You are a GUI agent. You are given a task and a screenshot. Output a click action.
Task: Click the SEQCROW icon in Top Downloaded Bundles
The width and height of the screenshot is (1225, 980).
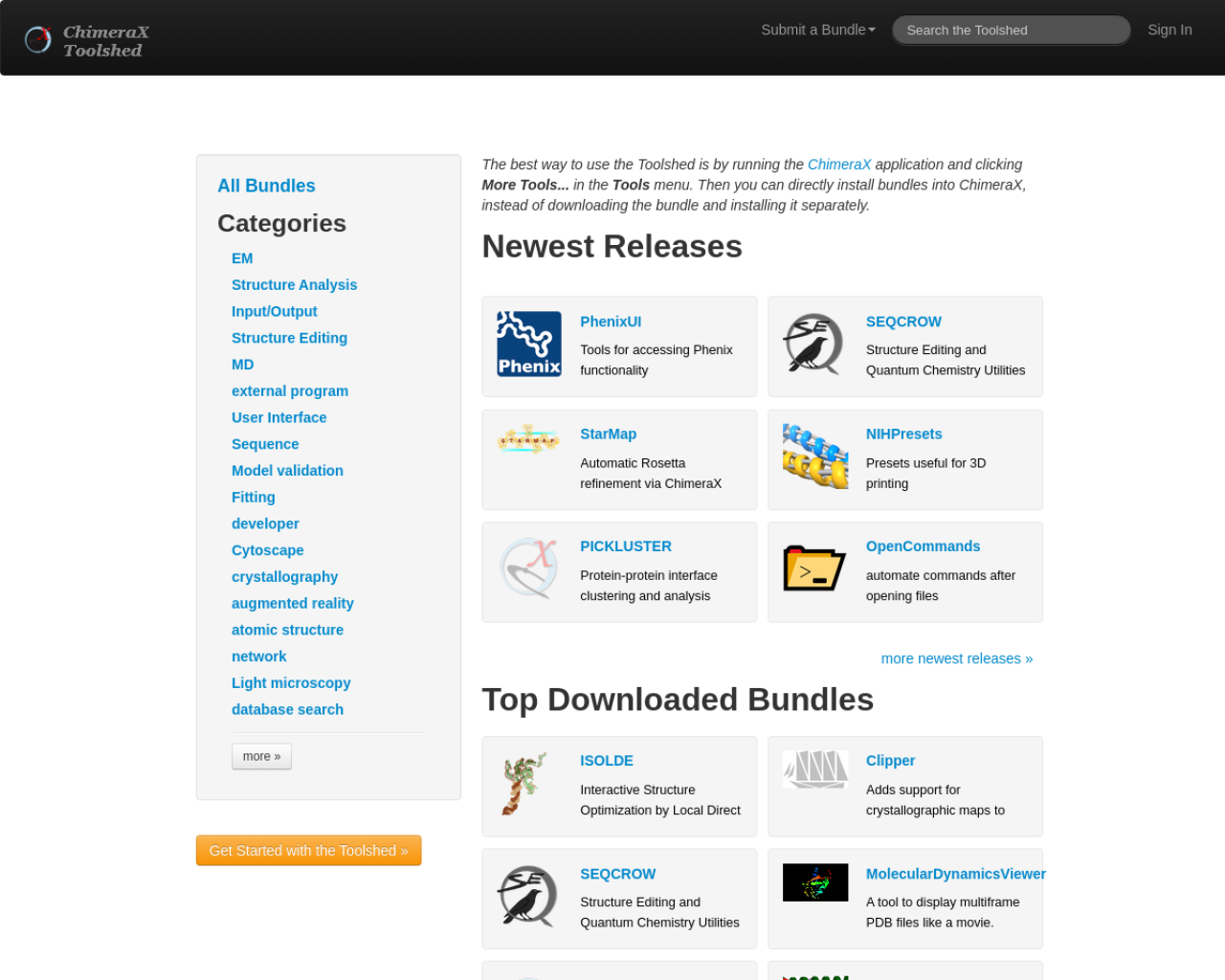[529, 896]
